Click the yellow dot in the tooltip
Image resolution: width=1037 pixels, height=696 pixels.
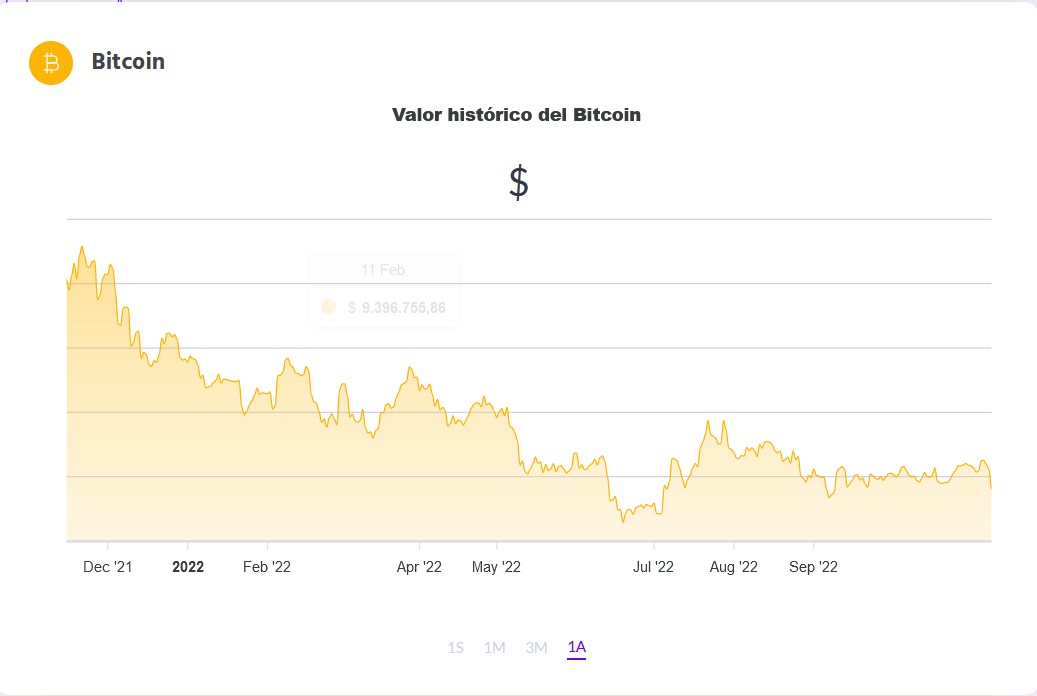[328, 307]
